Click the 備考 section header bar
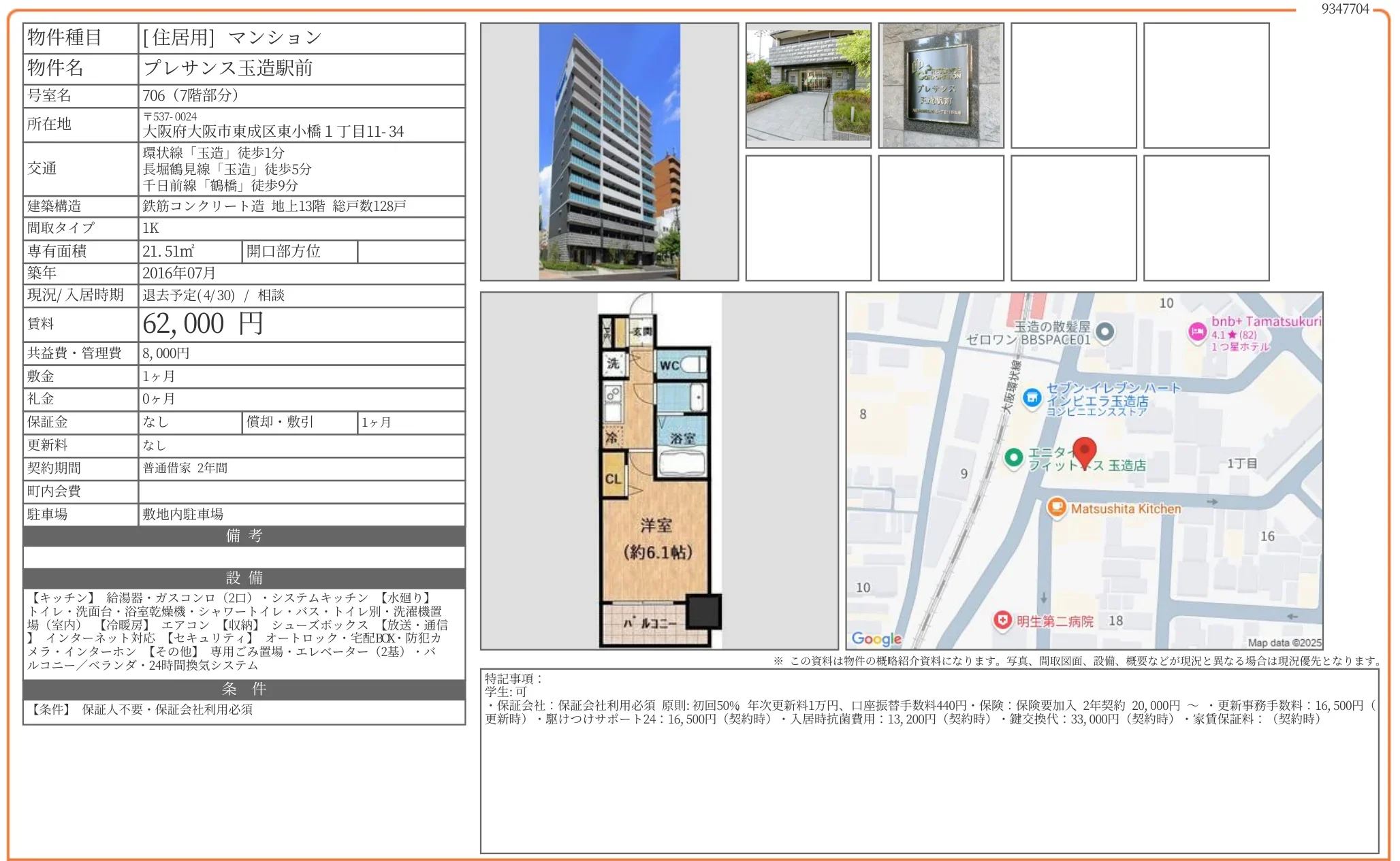This screenshot has height=861, width=1400. click(x=244, y=536)
